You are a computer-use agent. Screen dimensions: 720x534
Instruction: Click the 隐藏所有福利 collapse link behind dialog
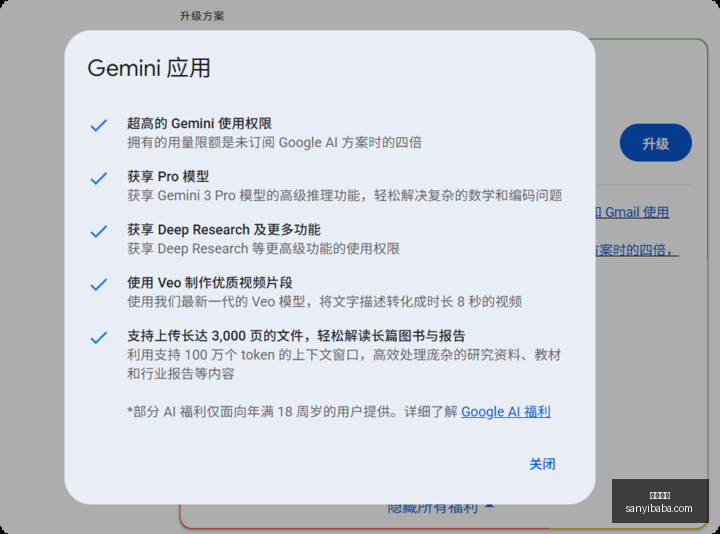point(441,507)
